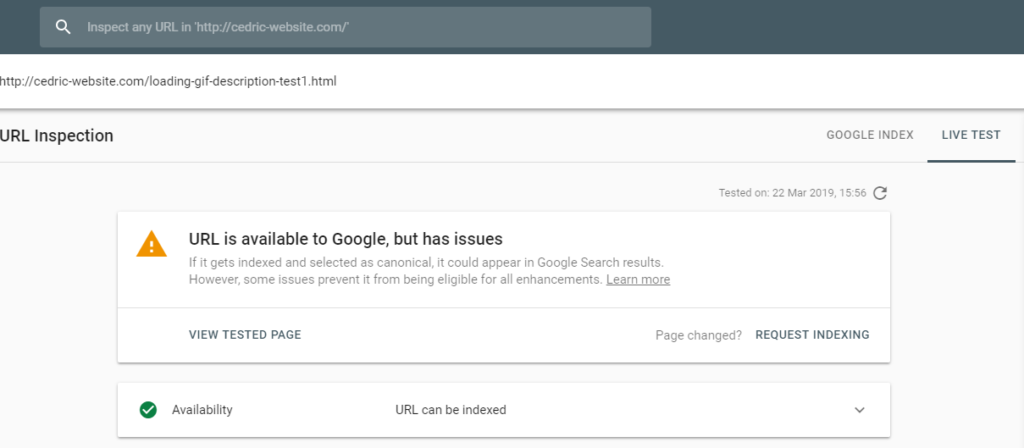The height and width of the screenshot is (448, 1024).
Task: Click the orange warning triangle icon
Action: pos(151,244)
